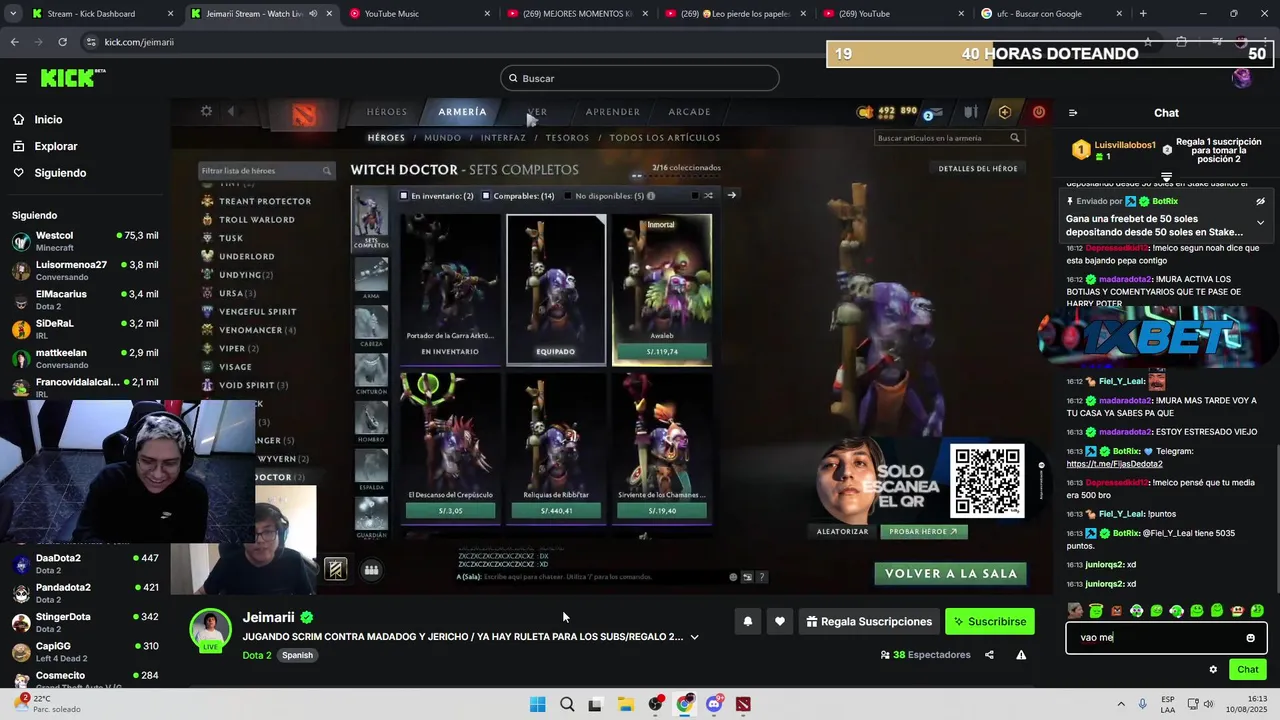The image size is (1280, 720).
Task: Go to the Kick home logo
Action: point(72,78)
